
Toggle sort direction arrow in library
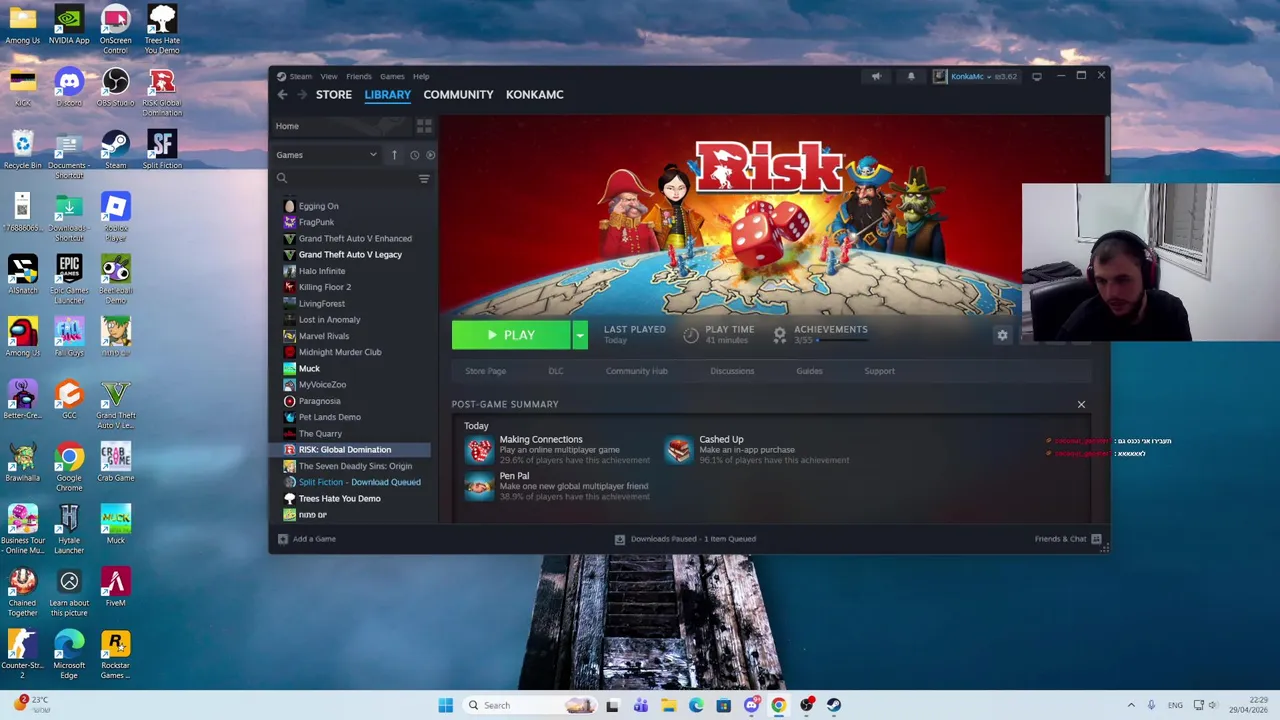394,155
